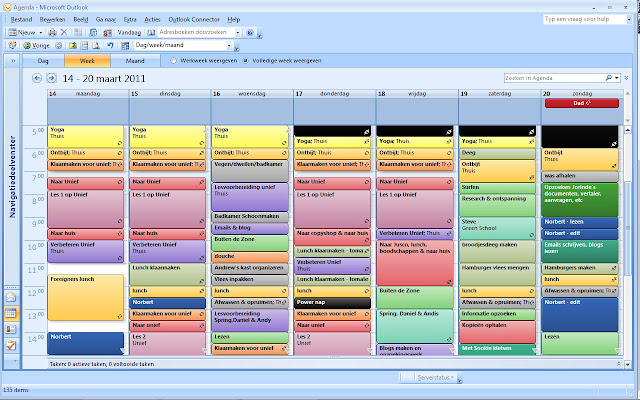Viewport: 640px width, 400px height.
Task: Select Werkweek weergeven radio button
Action: [x=173, y=60]
